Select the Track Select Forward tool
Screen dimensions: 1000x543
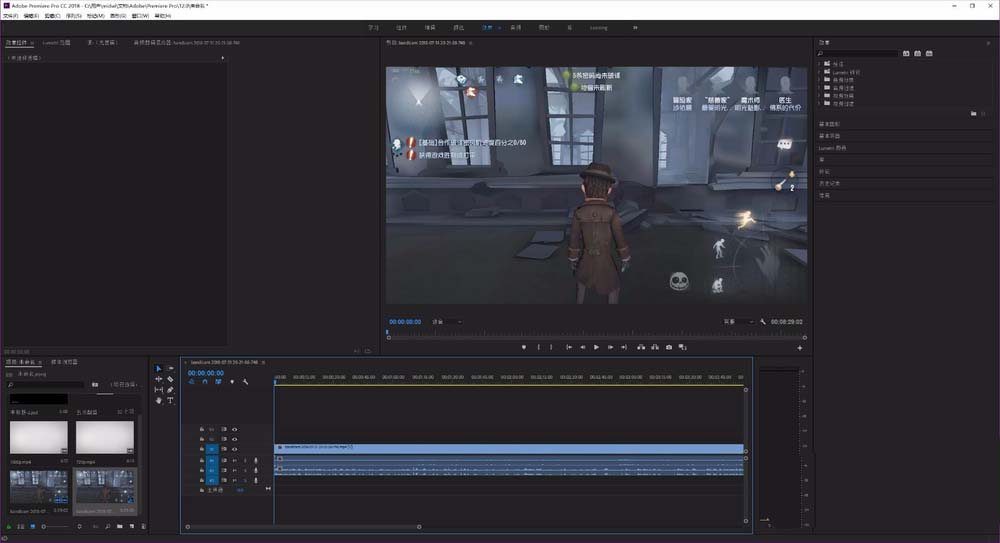tap(170, 369)
